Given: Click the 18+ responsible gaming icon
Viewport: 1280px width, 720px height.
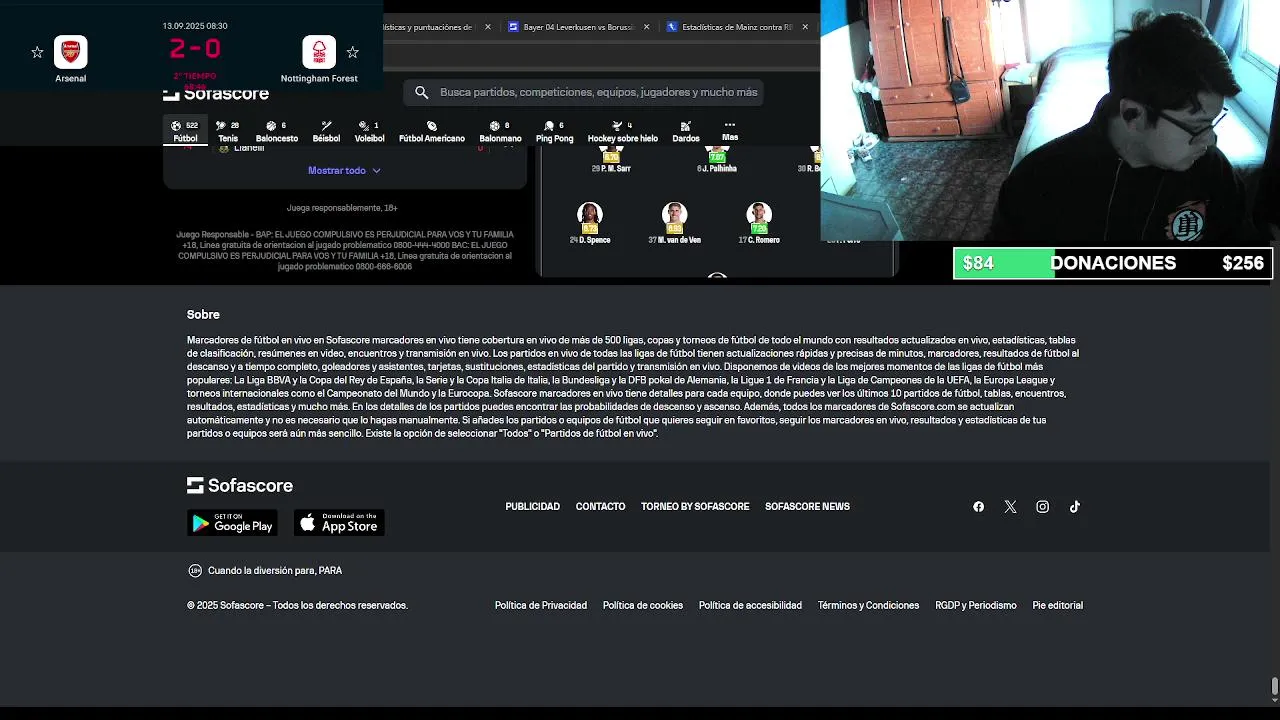Looking at the screenshot, I should coord(195,571).
